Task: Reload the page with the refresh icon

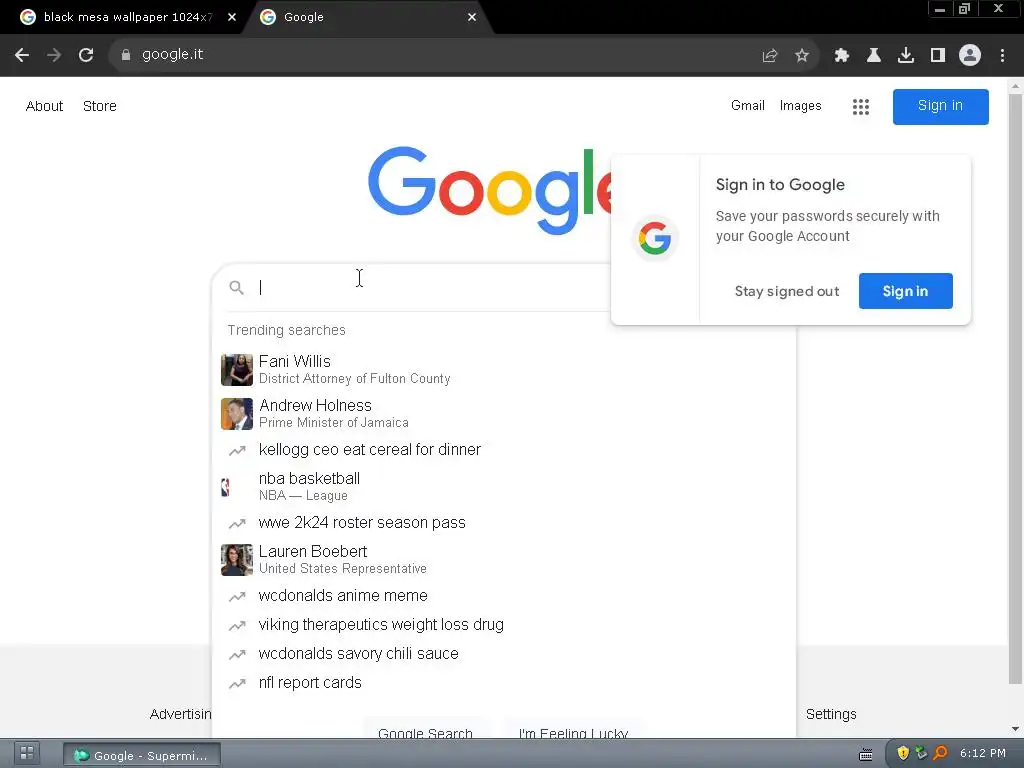Action: coord(86,55)
